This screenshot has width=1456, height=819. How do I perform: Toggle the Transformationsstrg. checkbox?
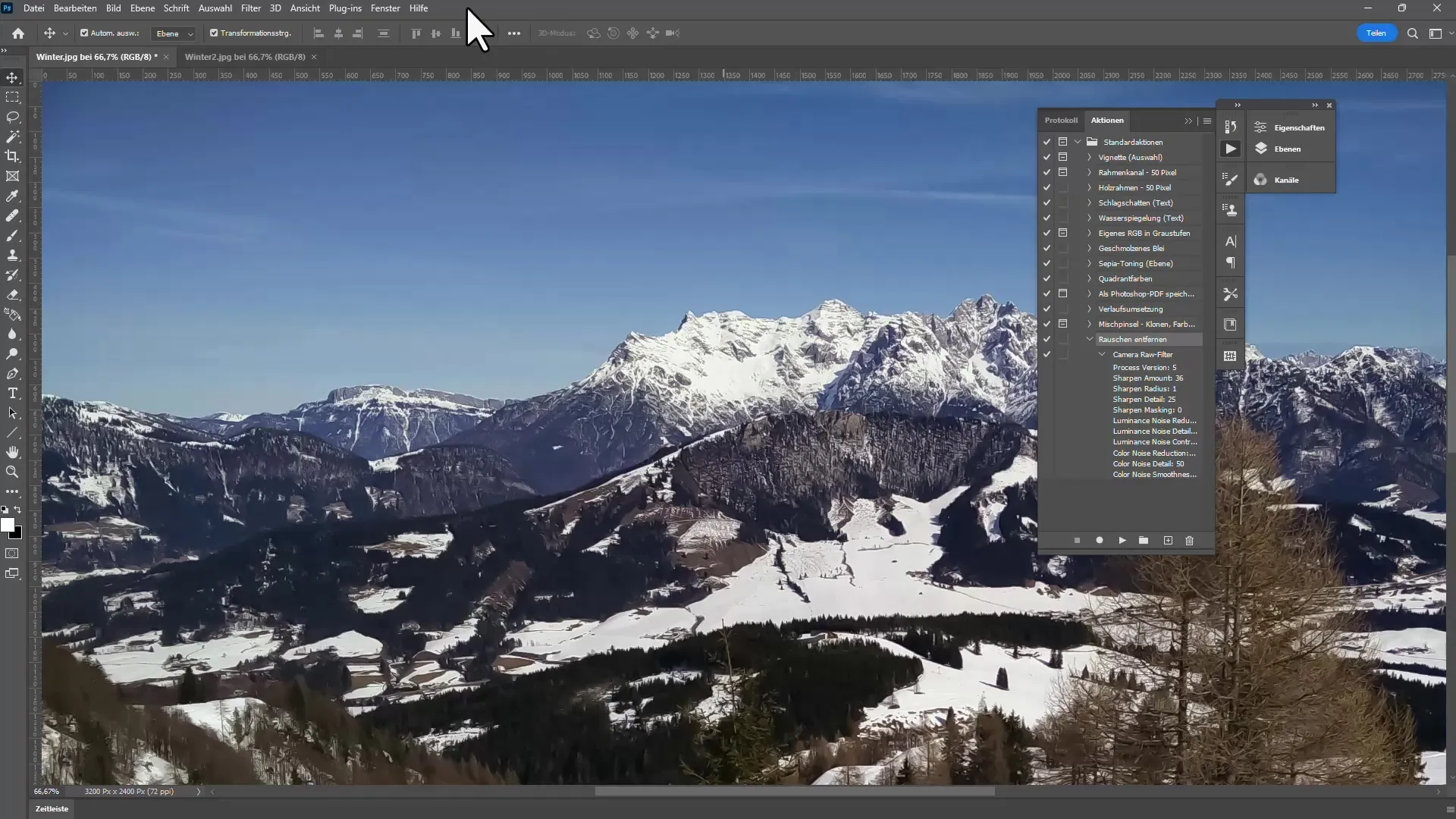[214, 33]
